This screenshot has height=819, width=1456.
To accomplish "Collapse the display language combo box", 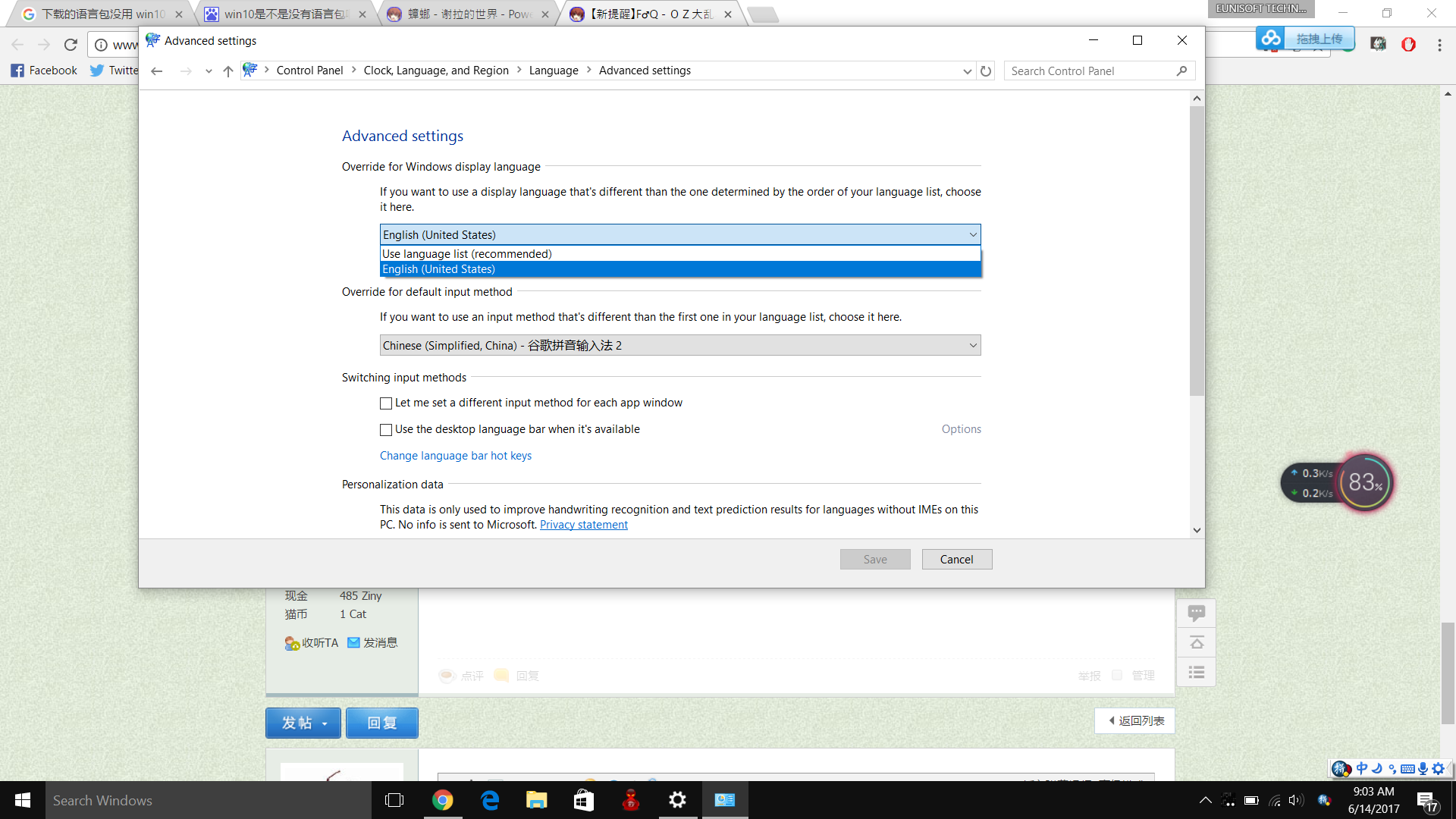I will coord(973,235).
